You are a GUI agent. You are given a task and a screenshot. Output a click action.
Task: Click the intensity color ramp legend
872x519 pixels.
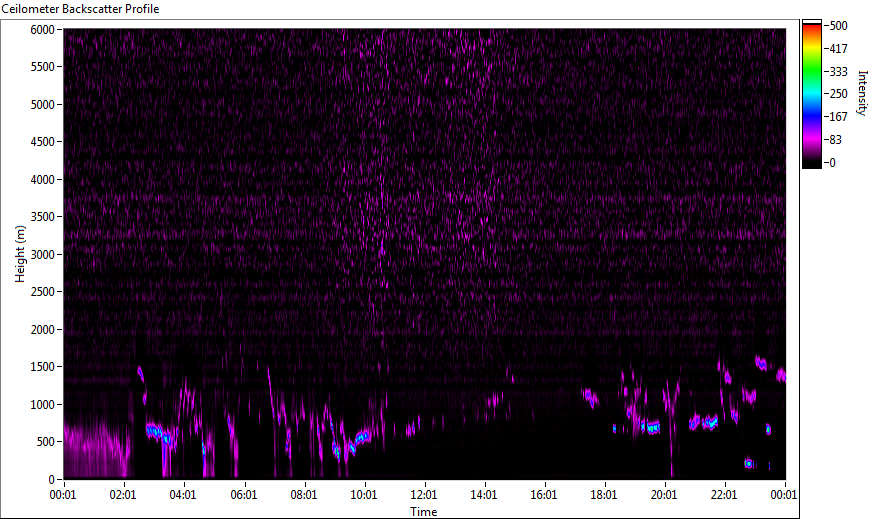coord(811,94)
